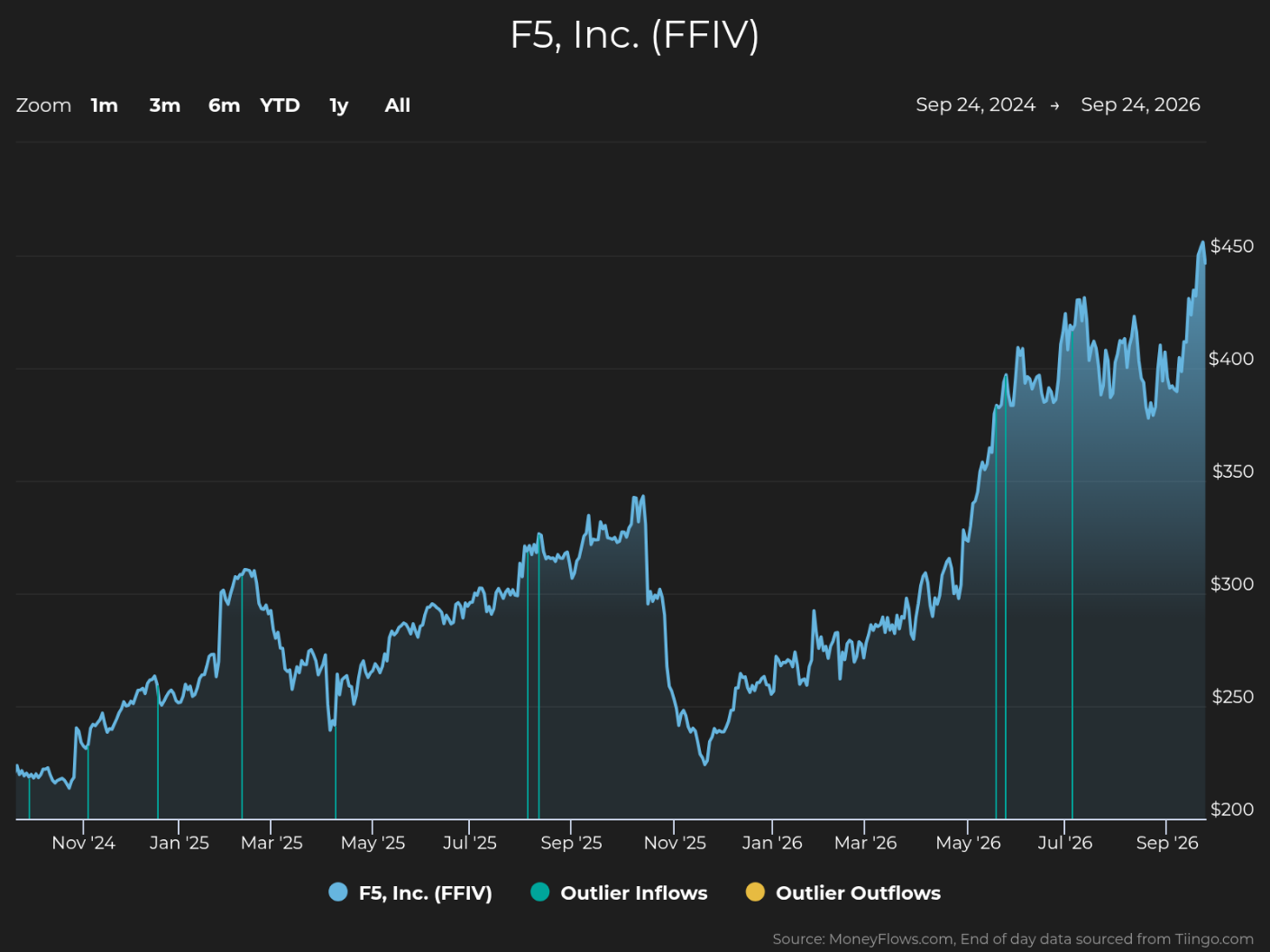Edit the start date Sep 24, 2024
Screen dimensions: 1270x952
[x=976, y=105]
